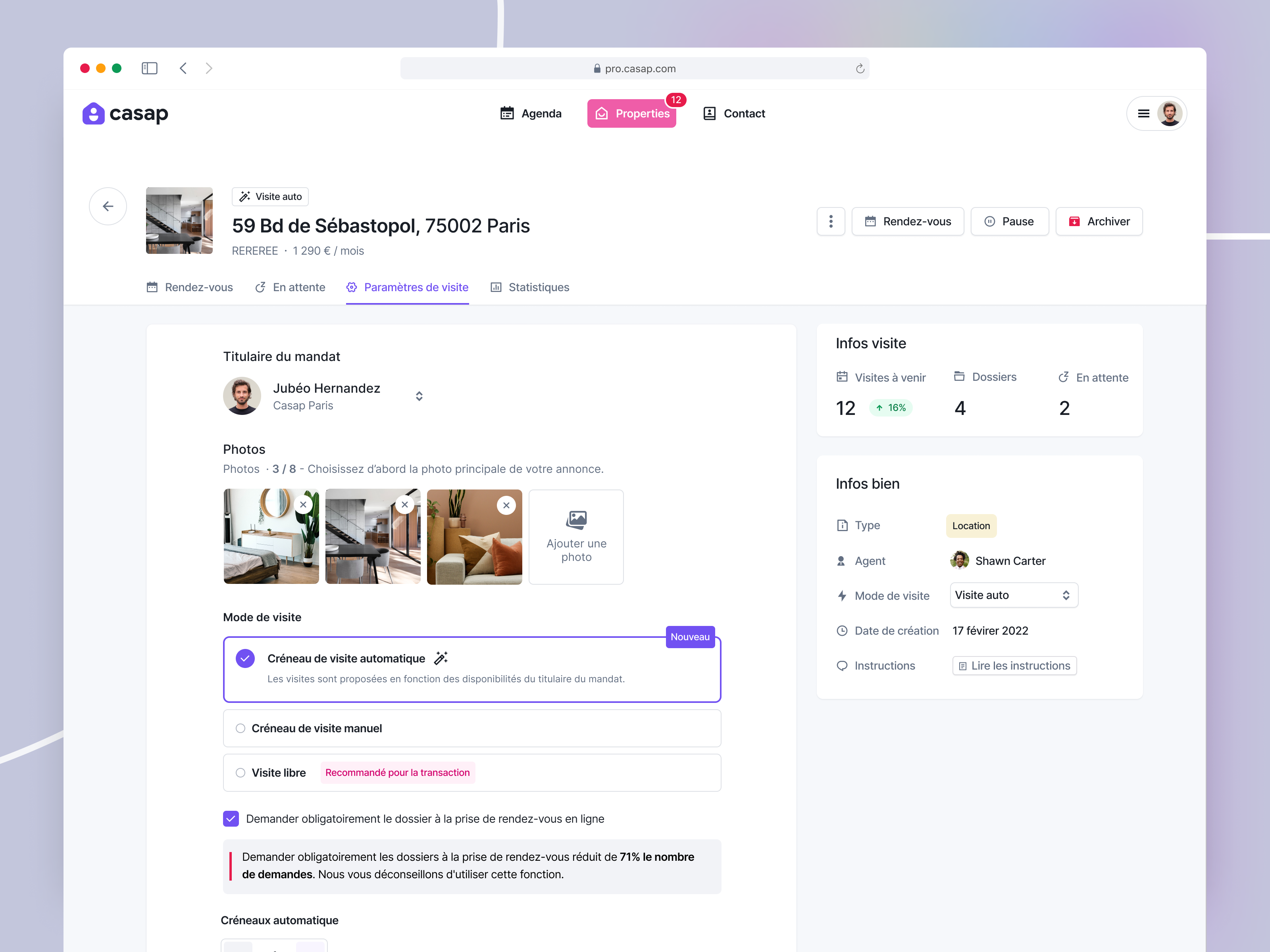Viewport: 1270px width, 952px height.
Task: Open the En attente tab
Action: (291, 287)
